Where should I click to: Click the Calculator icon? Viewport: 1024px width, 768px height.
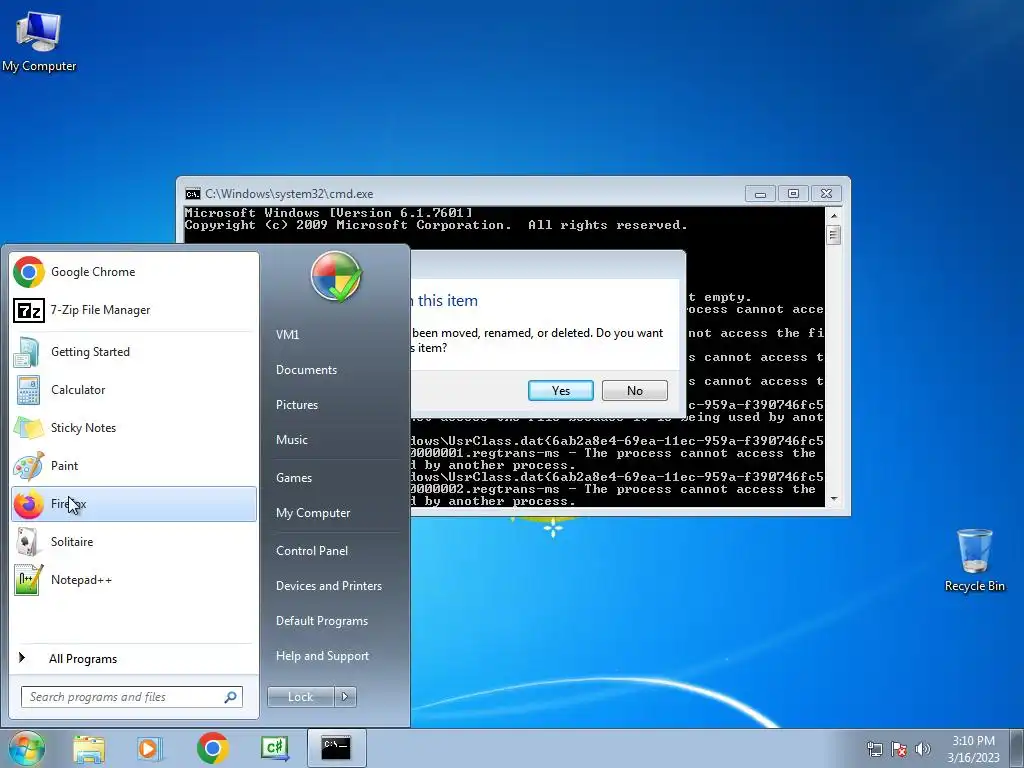pyautogui.click(x=28, y=391)
